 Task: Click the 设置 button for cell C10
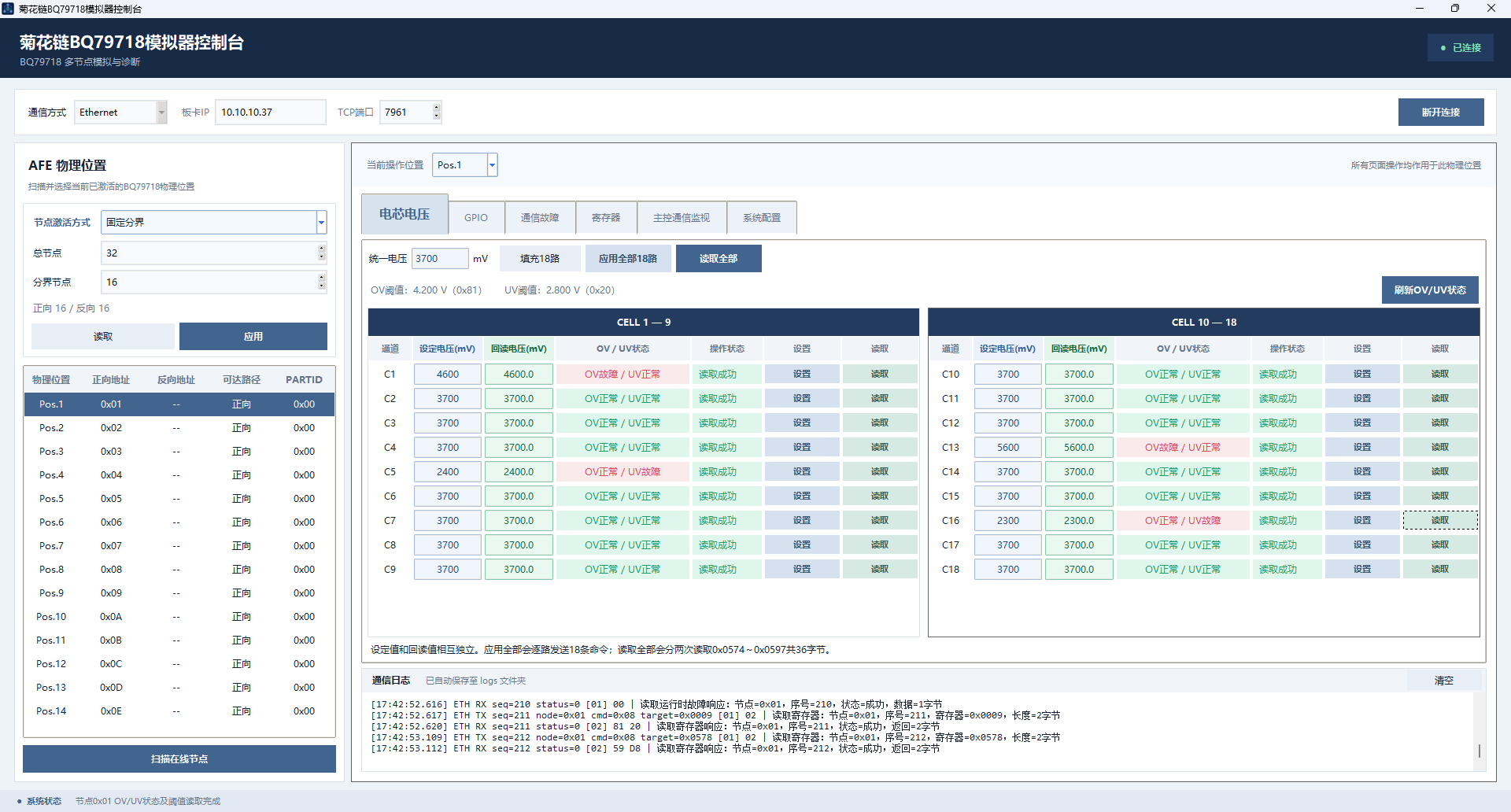pyautogui.click(x=1362, y=375)
